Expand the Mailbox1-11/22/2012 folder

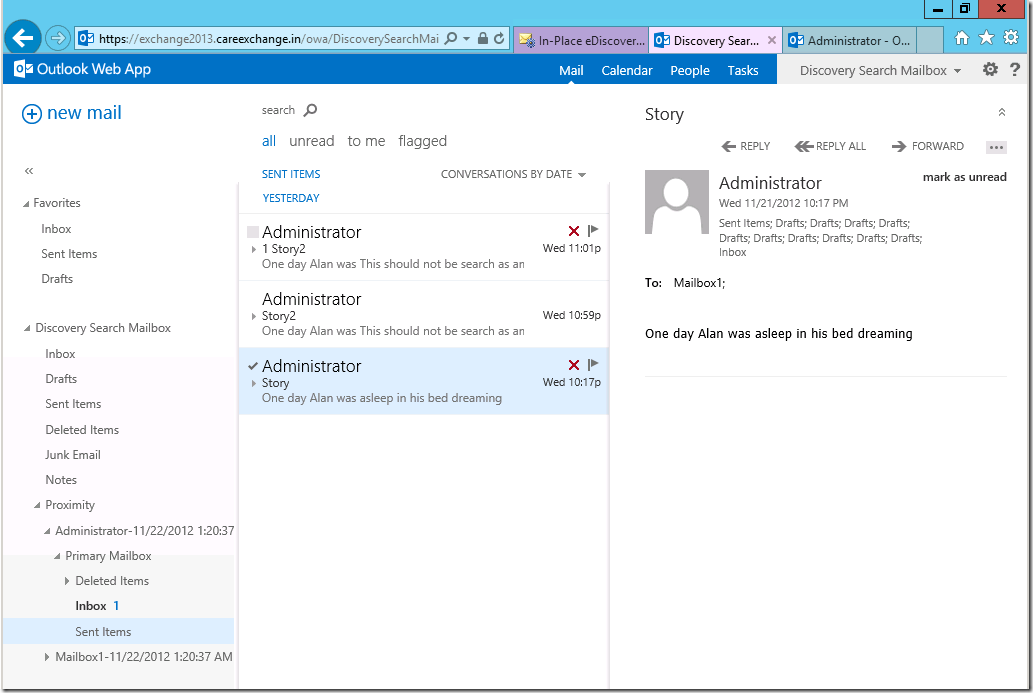pyautogui.click(x=46, y=657)
